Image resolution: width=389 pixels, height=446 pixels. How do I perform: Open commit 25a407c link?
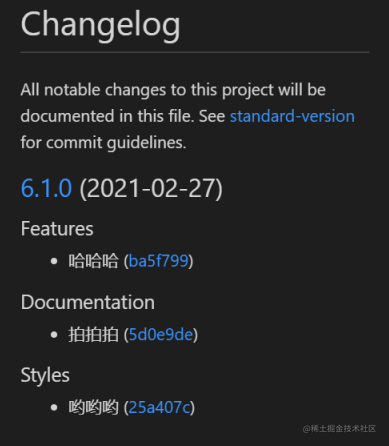tap(160, 407)
